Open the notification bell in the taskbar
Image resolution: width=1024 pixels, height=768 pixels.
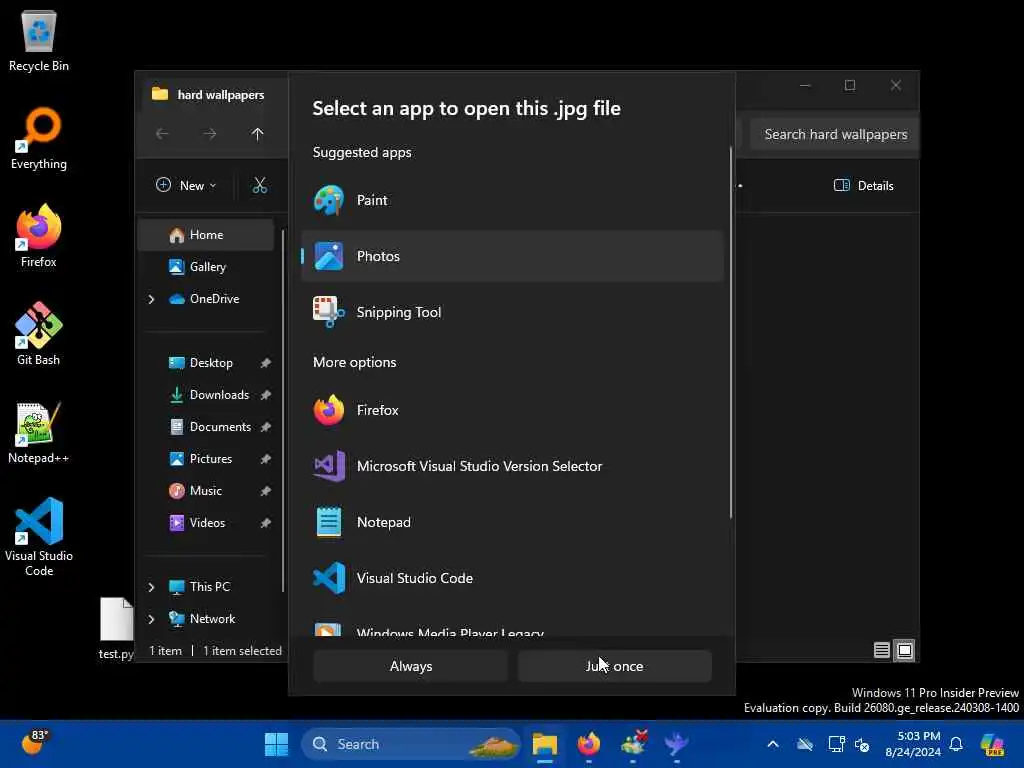click(956, 744)
